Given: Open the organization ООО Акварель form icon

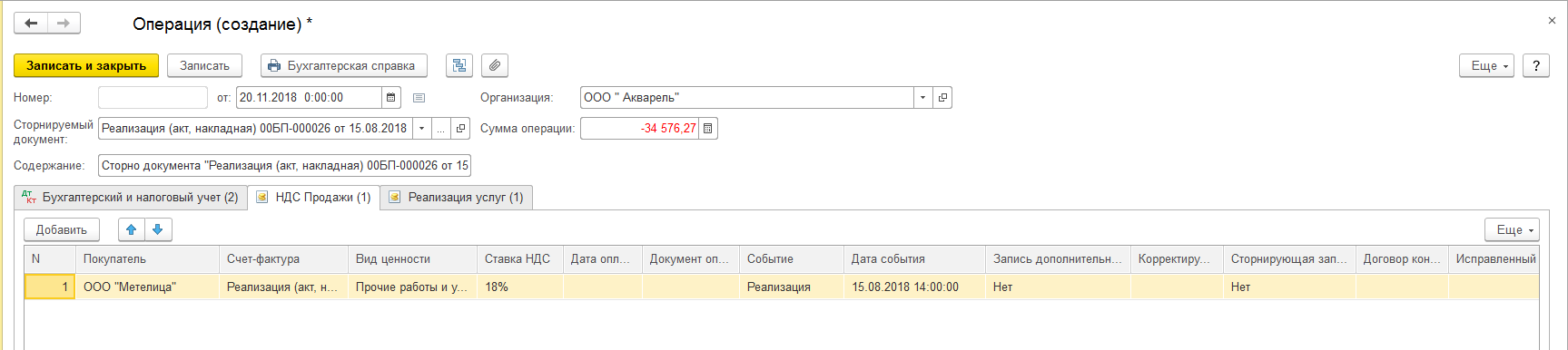Looking at the screenshot, I should 942,98.
